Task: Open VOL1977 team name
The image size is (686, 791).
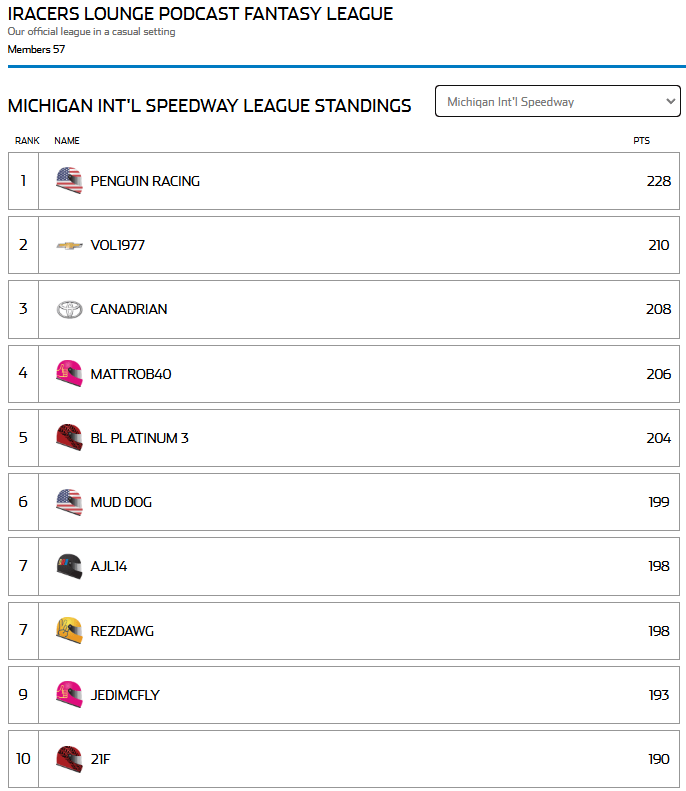Action: point(118,245)
